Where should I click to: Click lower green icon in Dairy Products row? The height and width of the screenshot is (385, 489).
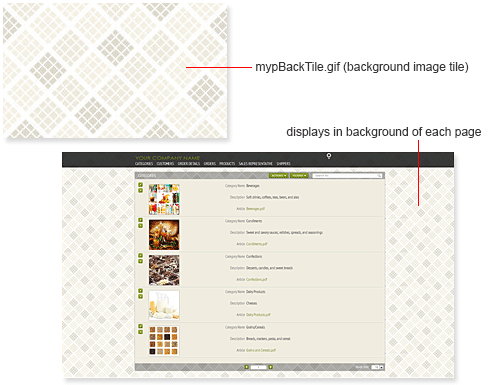tap(140, 297)
